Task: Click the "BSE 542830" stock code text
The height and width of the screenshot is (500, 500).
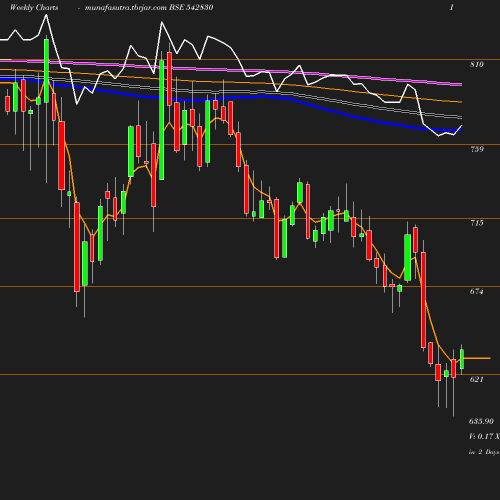Action: (x=191, y=7)
